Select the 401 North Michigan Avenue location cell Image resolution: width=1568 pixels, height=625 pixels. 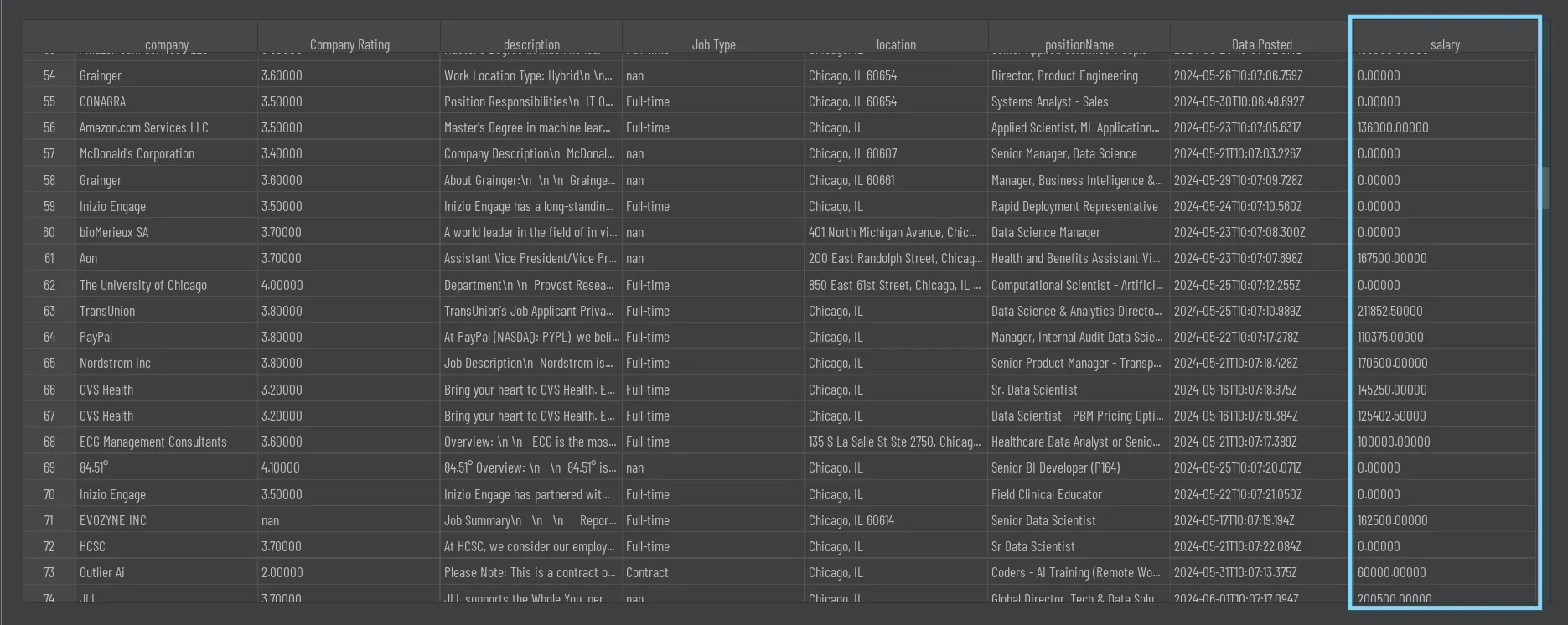click(896, 232)
